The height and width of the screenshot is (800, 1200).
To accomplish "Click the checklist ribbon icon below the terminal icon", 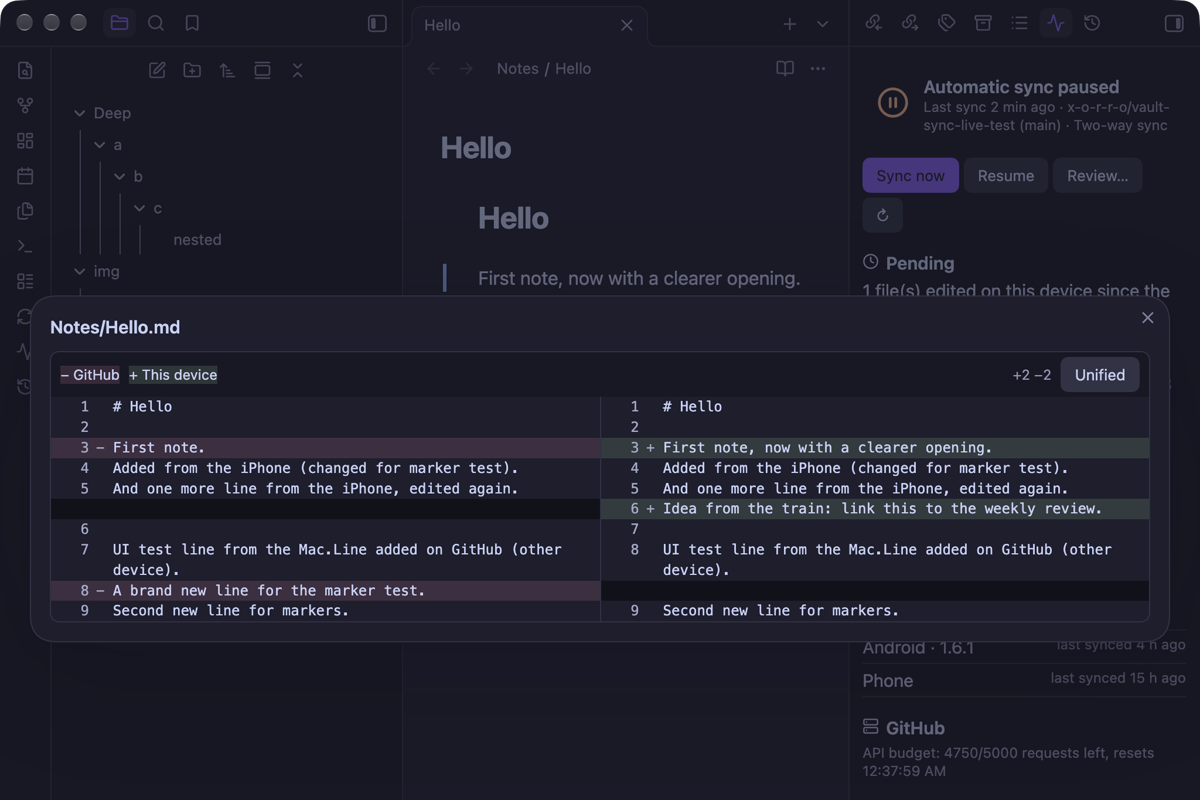I will tap(25, 281).
